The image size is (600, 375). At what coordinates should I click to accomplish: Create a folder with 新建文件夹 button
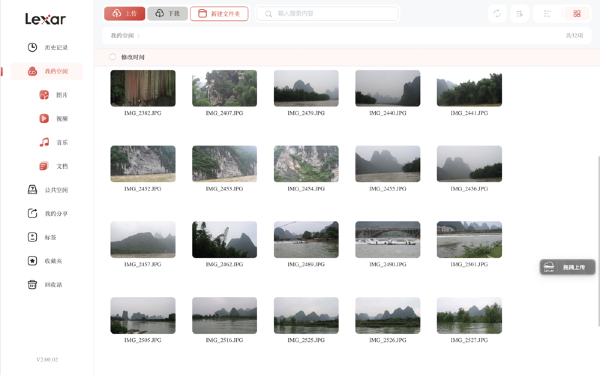(219, 14)
